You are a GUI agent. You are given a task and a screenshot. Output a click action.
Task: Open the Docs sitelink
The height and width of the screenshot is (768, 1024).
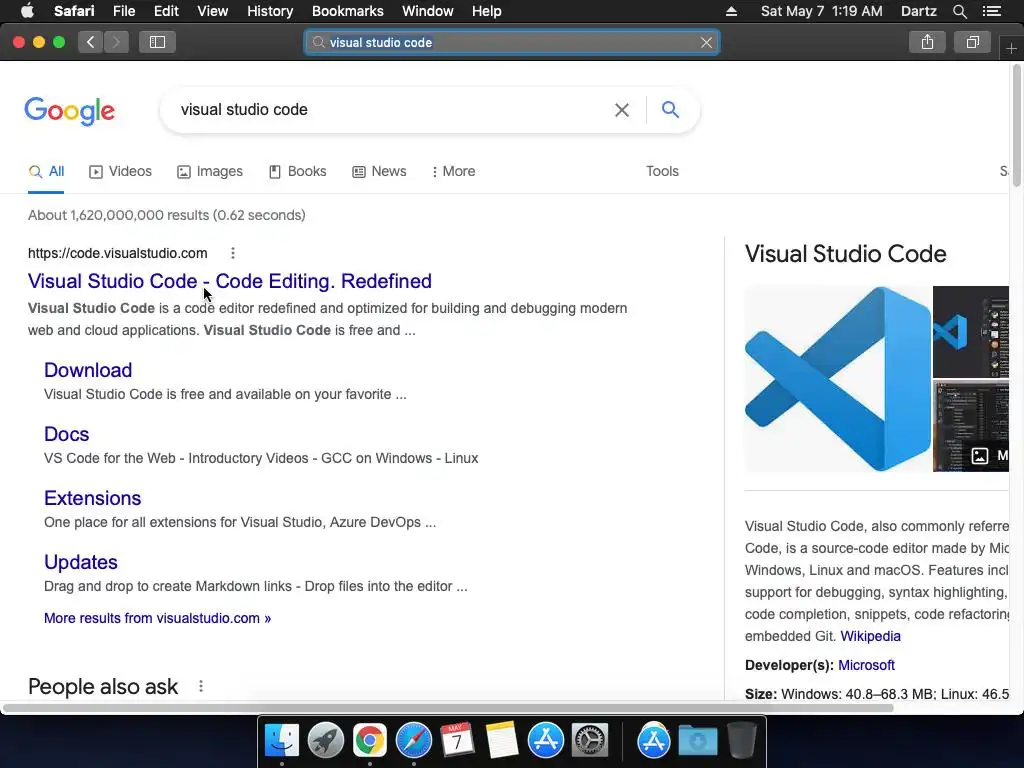pyautogui.click(x=67, y=434)
